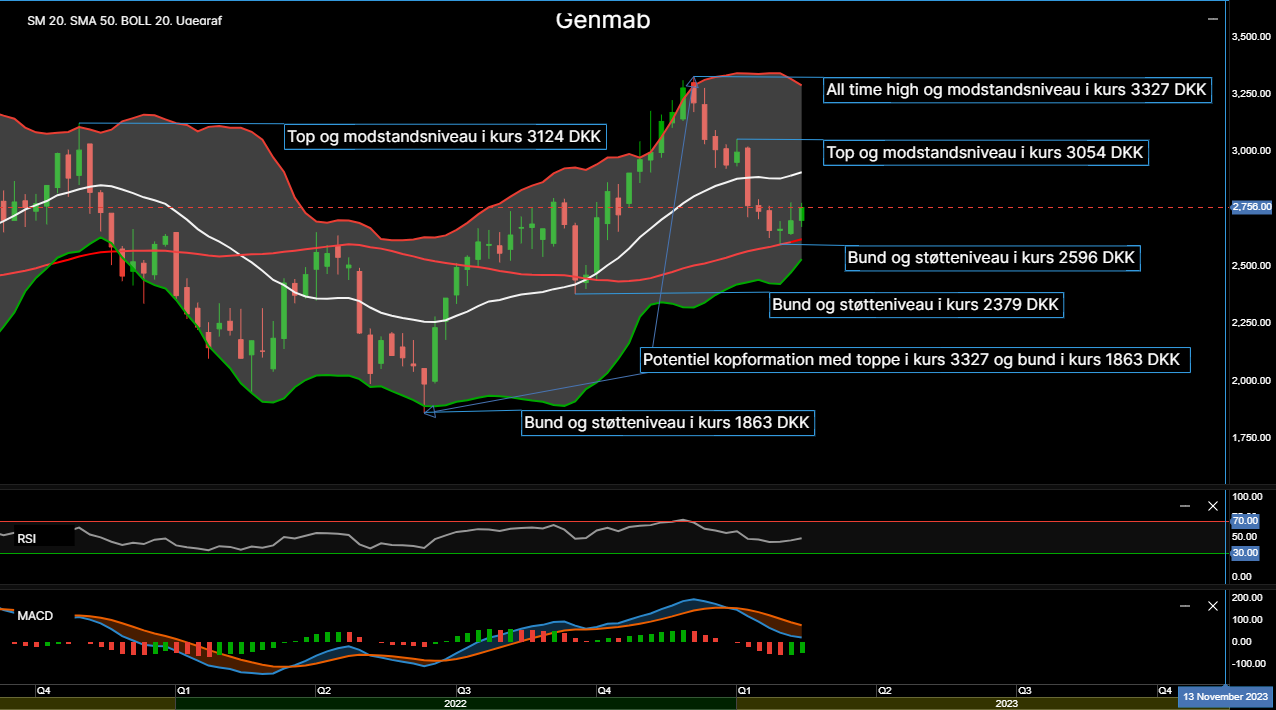Select the 'Top og modstandsniveau i kurs 3054 DKK' annotation
Screen dimensions: 1276x710
[985, 153]
